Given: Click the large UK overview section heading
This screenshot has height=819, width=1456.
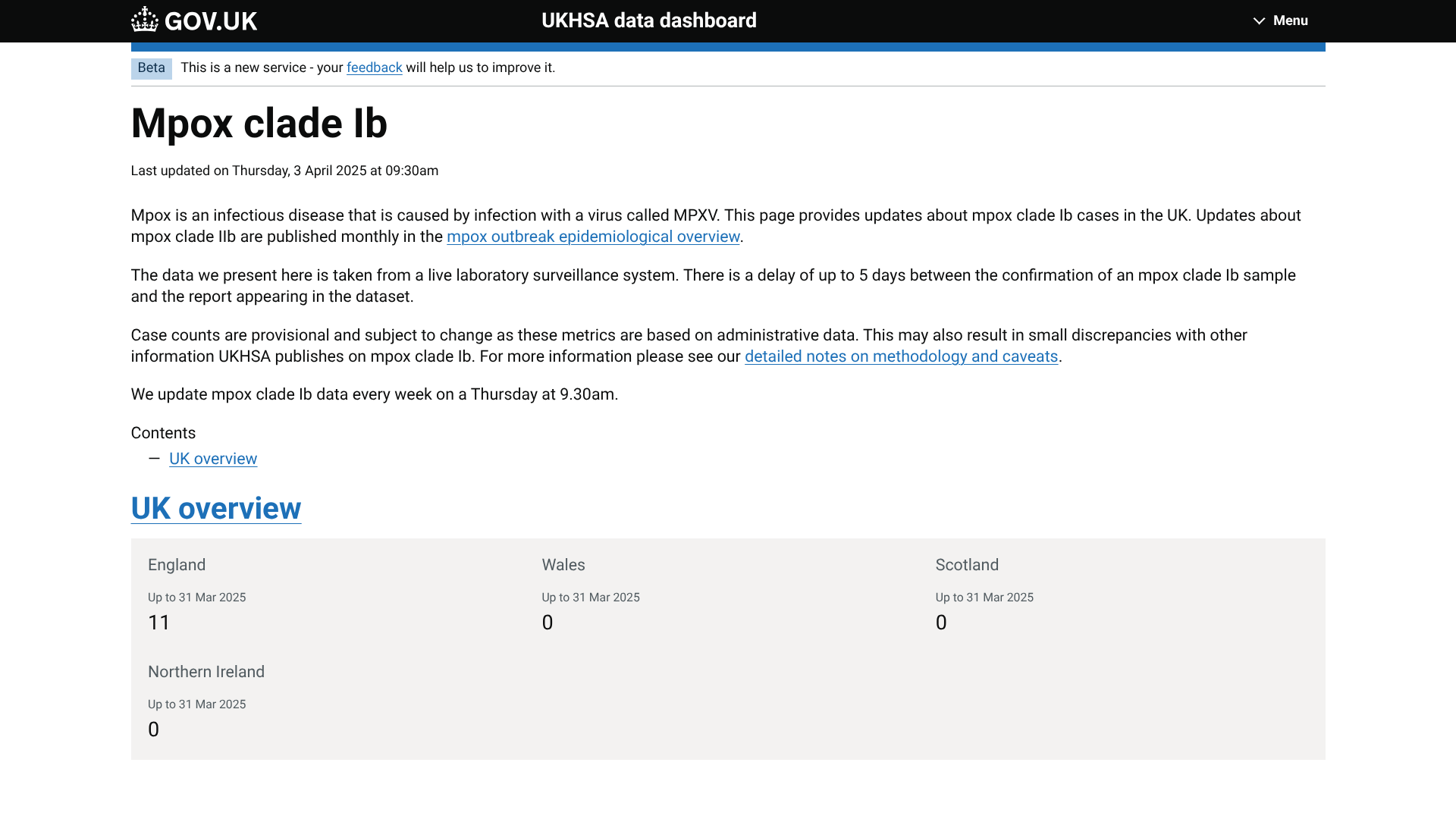Looking at the screenshot, I should click(x=216, y=509).
